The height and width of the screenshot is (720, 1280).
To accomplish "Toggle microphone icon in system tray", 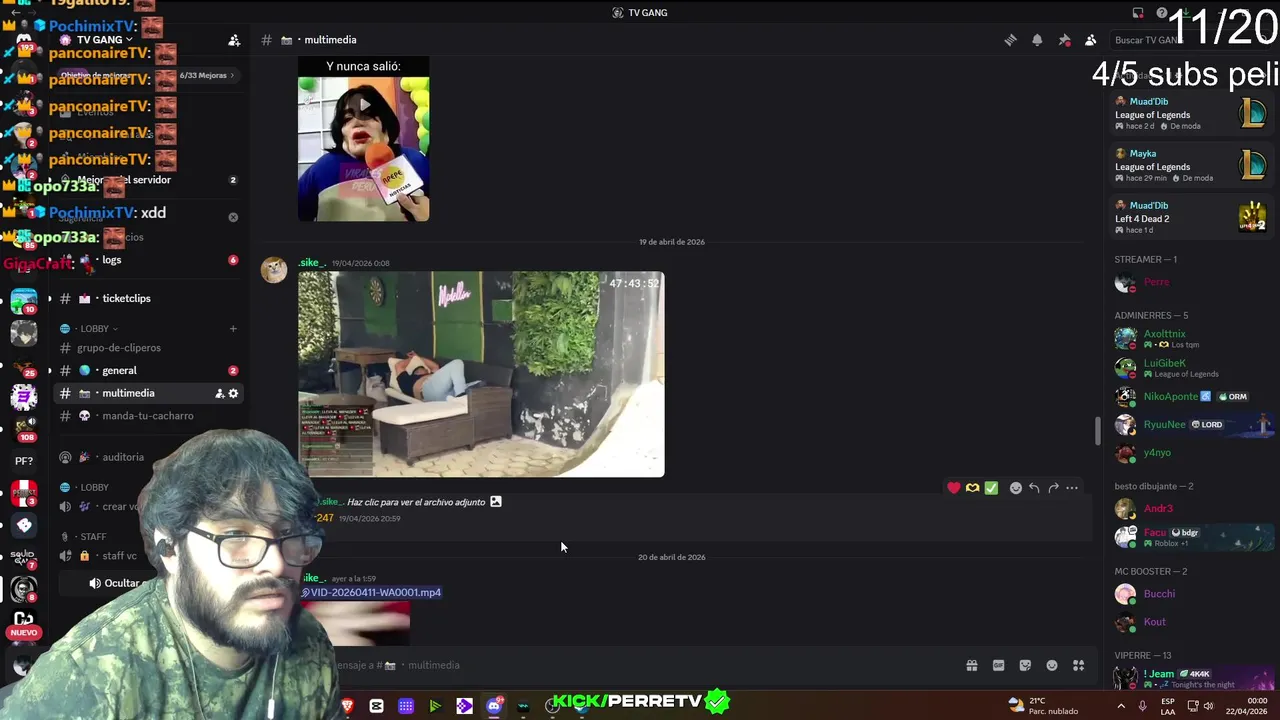I will point(1143,706).
